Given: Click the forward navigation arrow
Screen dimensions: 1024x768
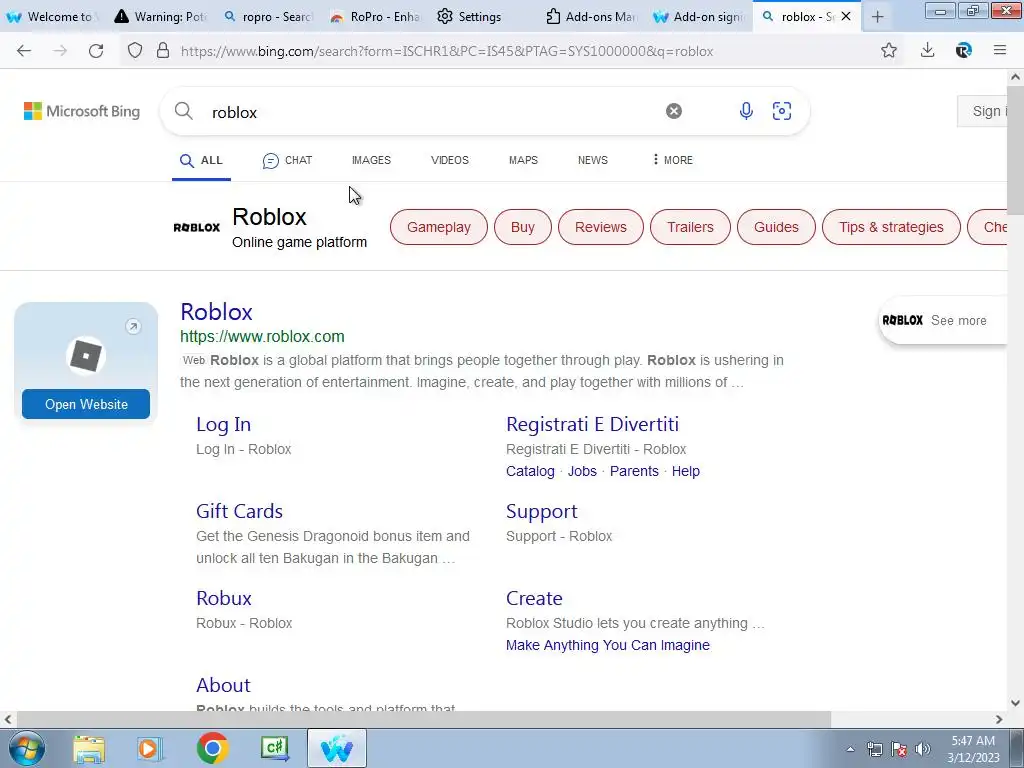Looking at the screenshot, I should (60, 51).
